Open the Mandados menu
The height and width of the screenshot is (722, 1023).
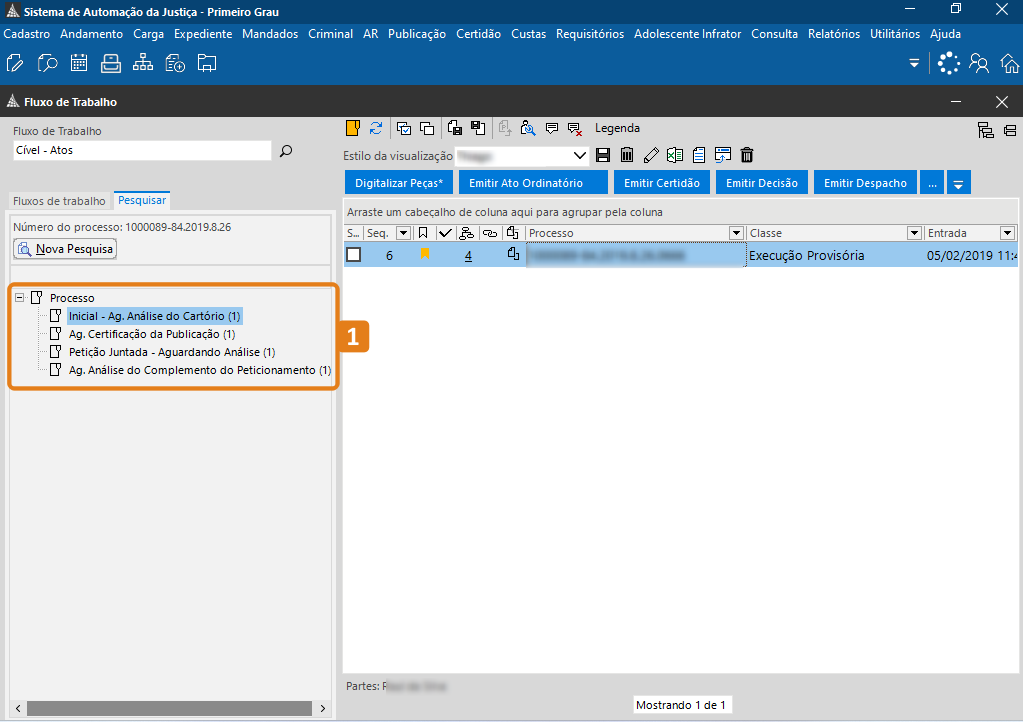(x=270, y=34)
